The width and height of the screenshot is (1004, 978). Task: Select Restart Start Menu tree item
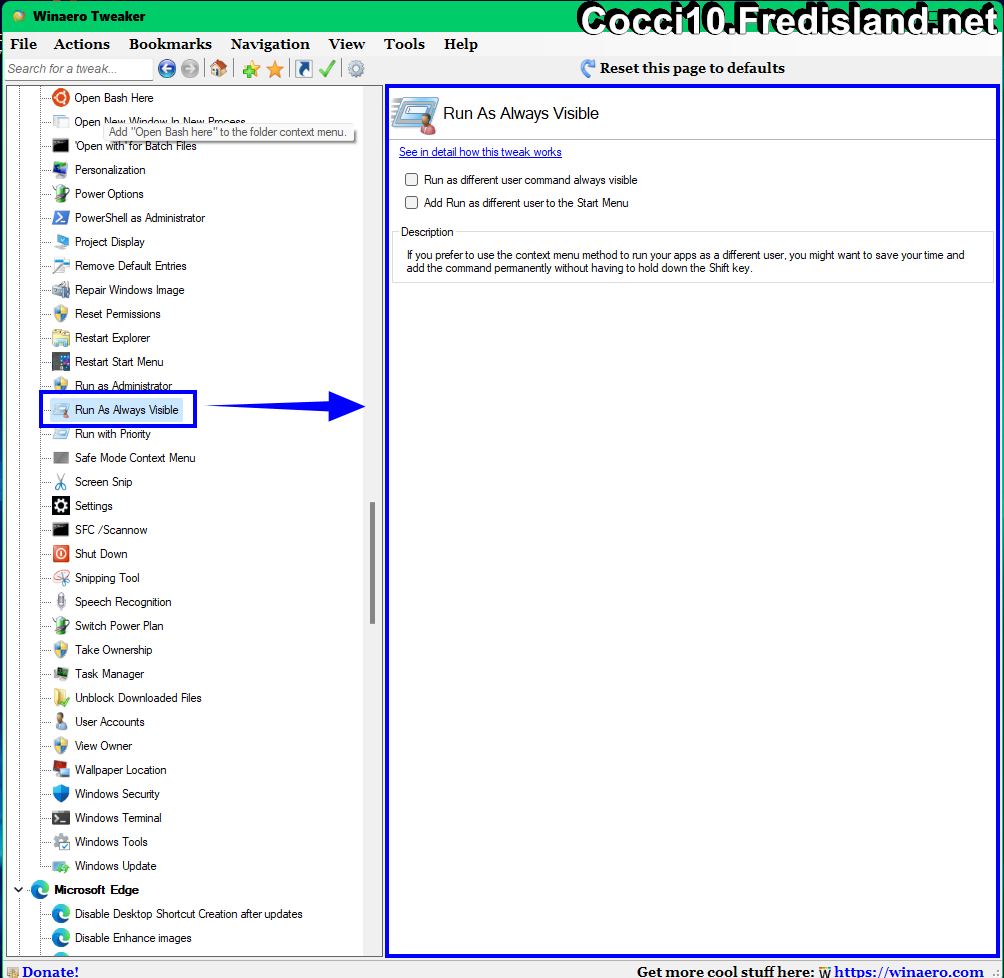pyautogui.click(x=119, y=362)
